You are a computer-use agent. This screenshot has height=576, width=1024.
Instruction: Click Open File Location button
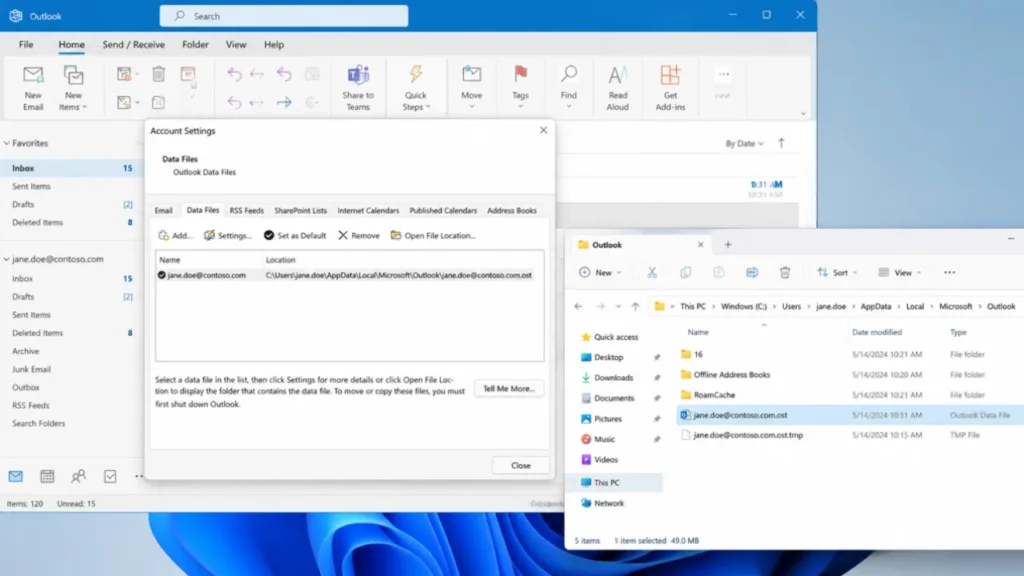coord(433,235)
